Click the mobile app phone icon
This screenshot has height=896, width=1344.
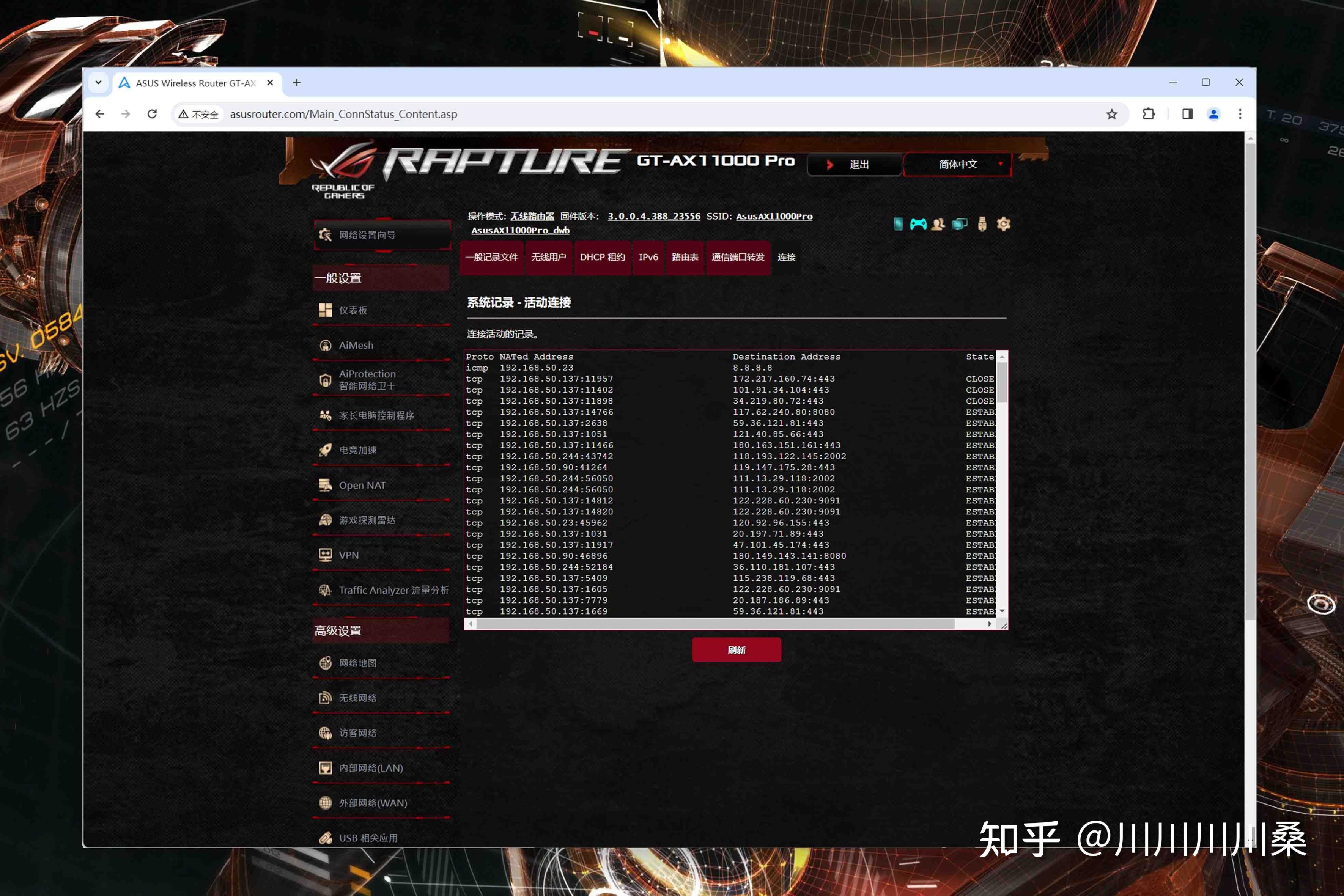(x=898, y=224)
